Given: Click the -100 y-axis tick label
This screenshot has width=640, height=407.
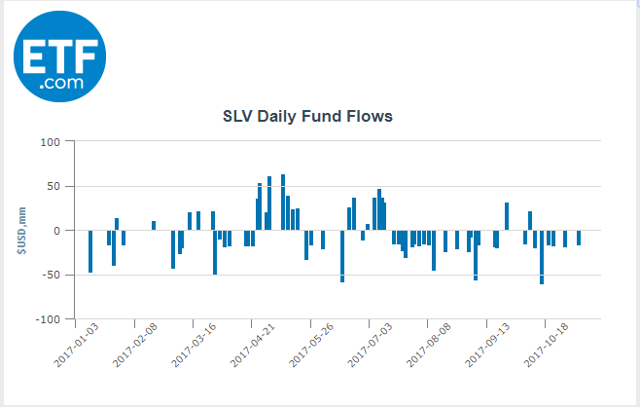Looking at the screenshot, I should tap(50, 319).
